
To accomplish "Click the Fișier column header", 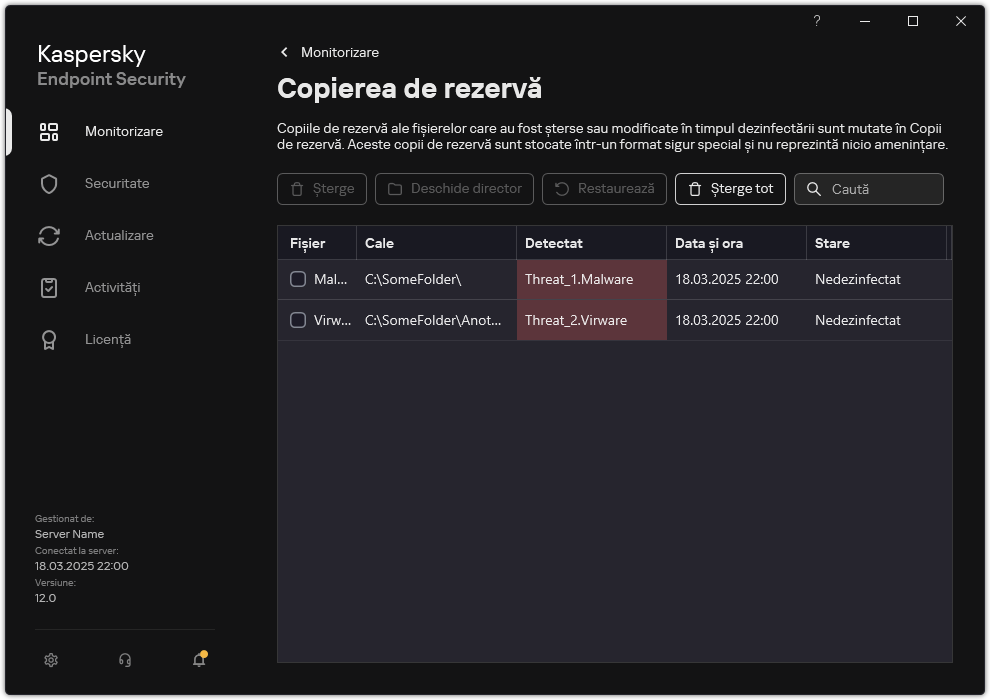I will pos(316,243).
